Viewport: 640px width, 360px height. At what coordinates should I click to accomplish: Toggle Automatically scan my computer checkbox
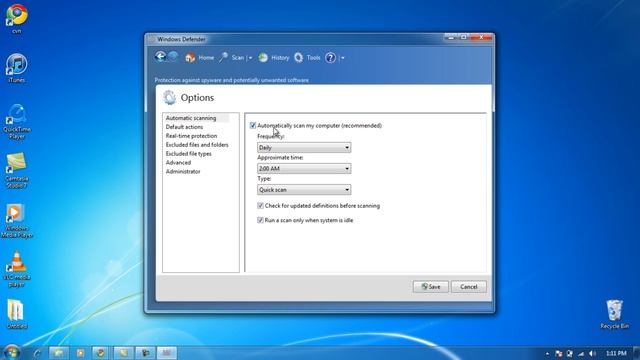pyautogui.click(x=253, y=125)
